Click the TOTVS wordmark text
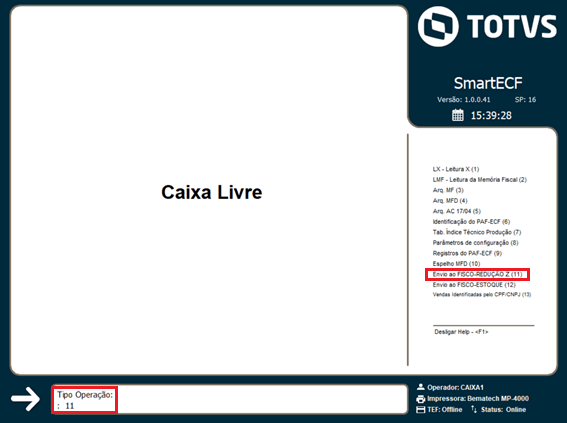This screenshot has width=567, height=423. pos(512,26)
